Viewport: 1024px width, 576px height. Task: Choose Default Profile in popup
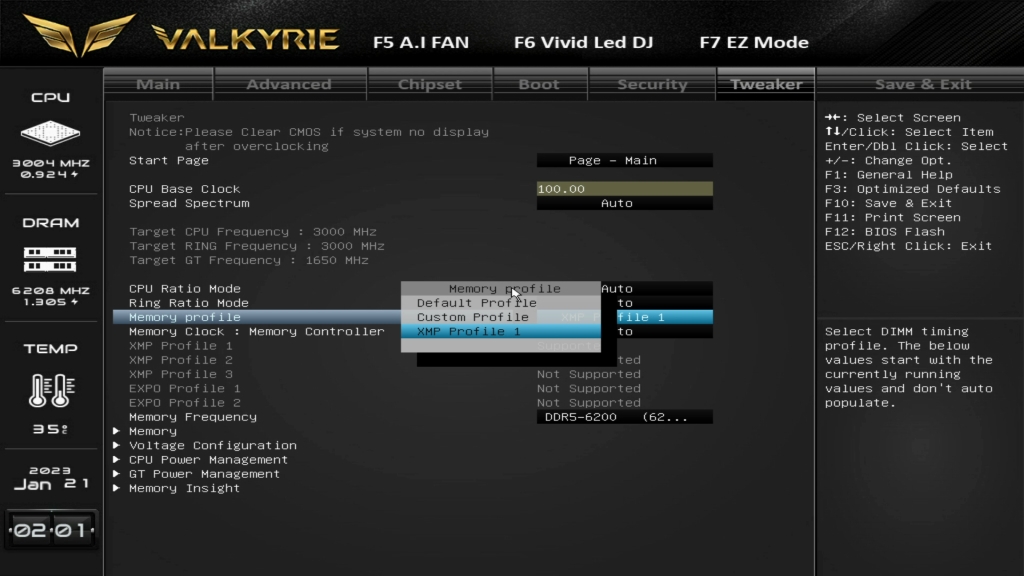pos(500,303)
